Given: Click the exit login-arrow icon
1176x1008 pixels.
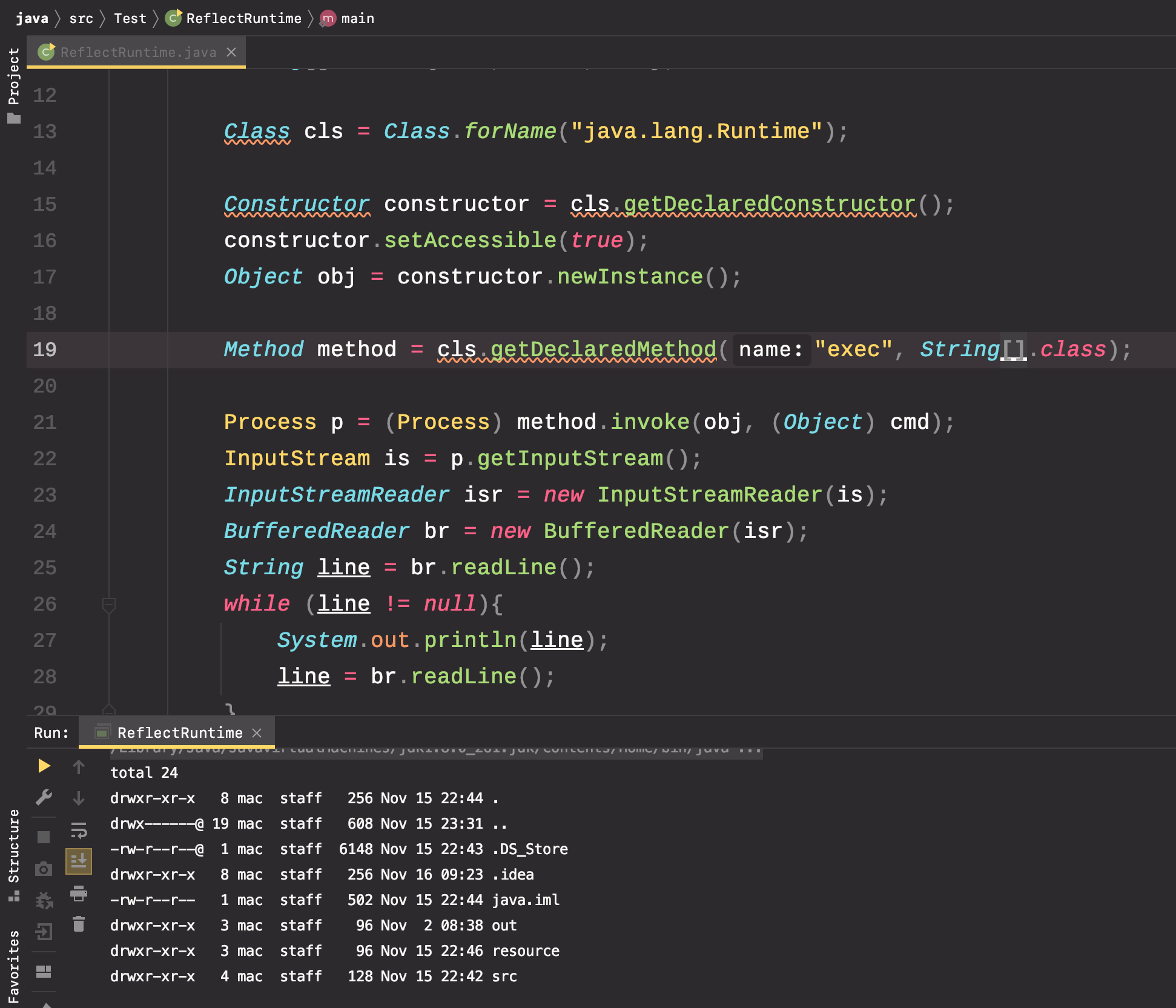Looking at the screenshot, I should click(44, 932).
